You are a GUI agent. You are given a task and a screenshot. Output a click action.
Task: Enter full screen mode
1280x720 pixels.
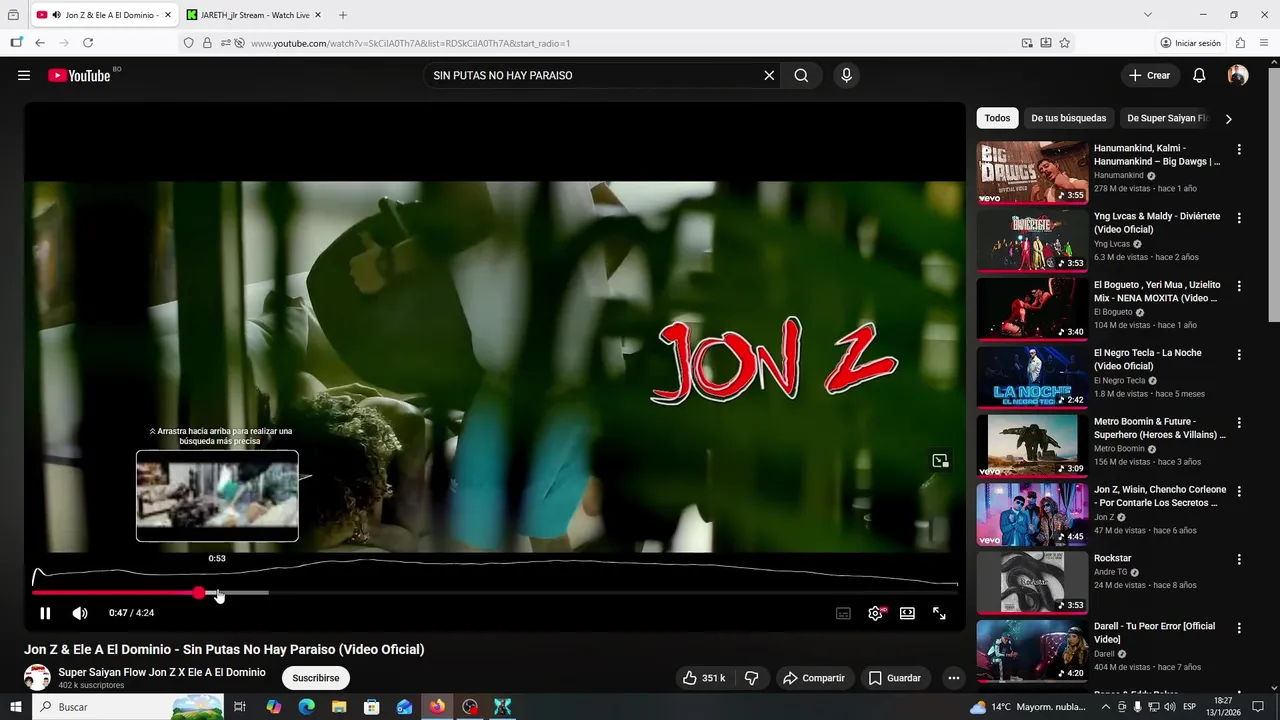939,613
